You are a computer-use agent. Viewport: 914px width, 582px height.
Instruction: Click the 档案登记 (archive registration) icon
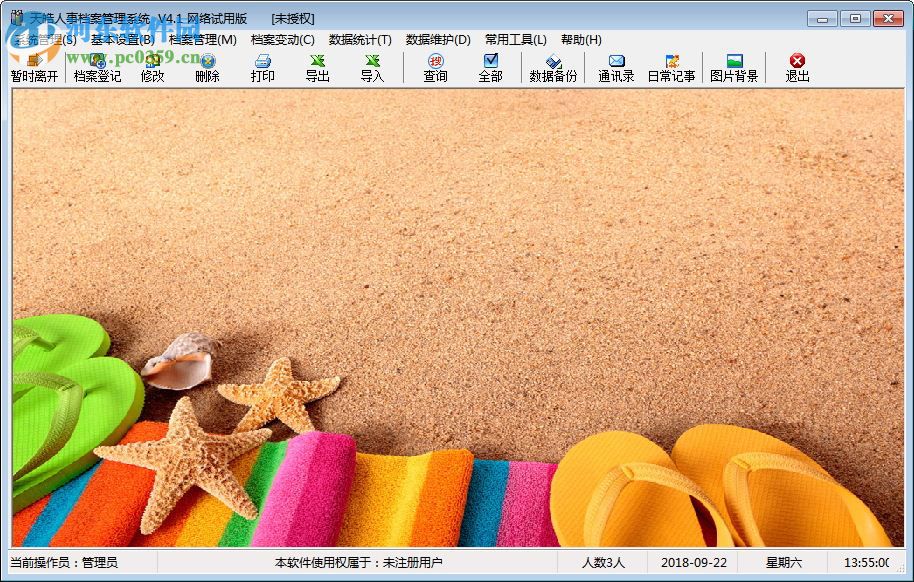[x=97, y=68]
